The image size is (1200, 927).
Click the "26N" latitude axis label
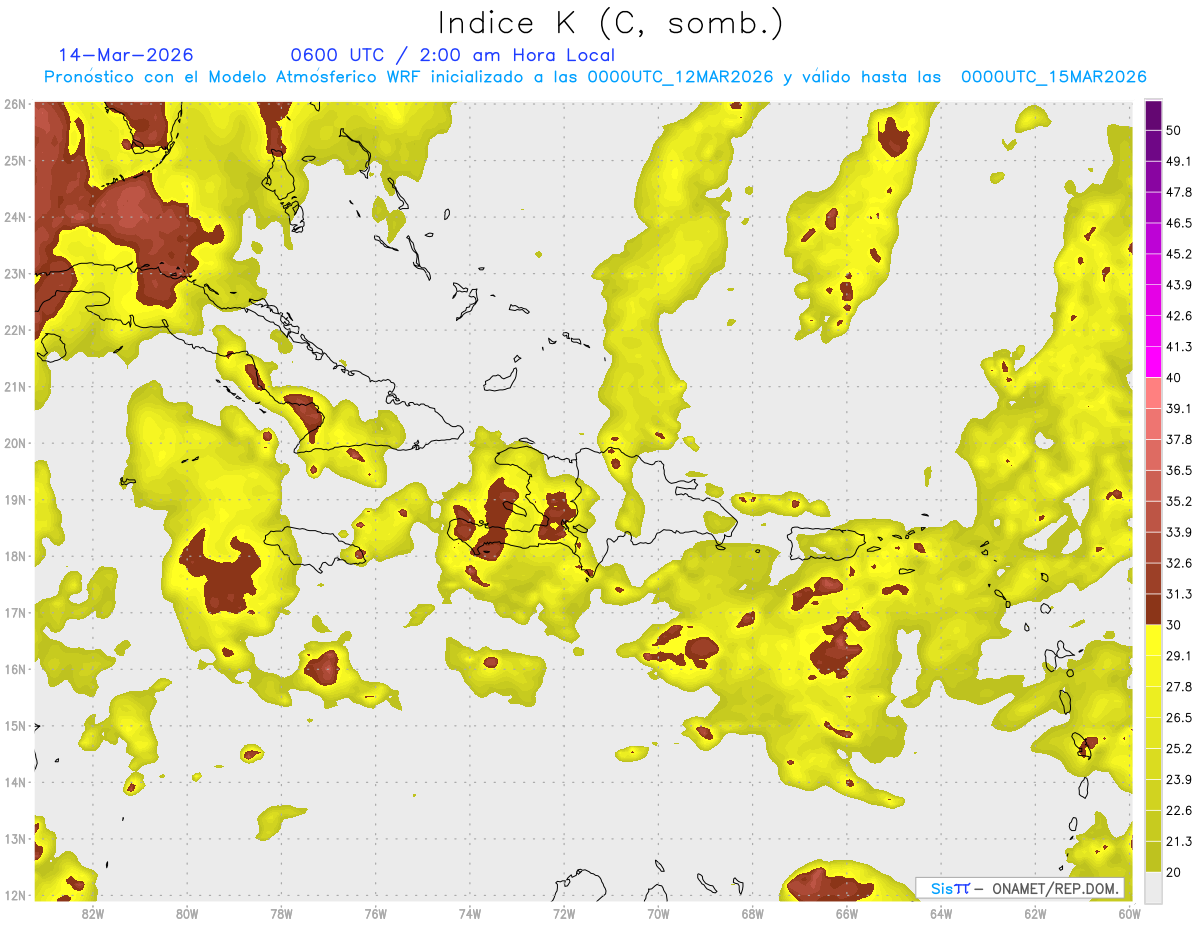click(15, 104)
